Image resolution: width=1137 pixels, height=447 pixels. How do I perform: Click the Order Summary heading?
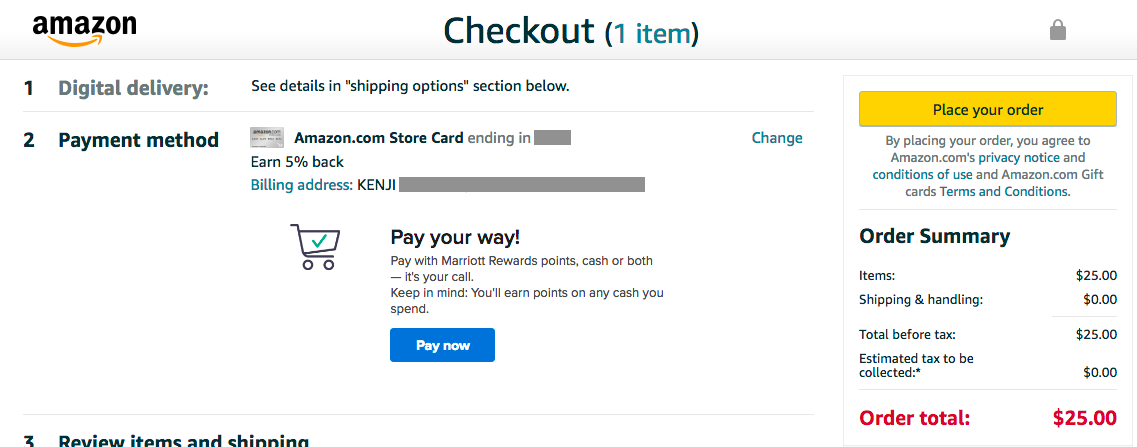point(935,236)
